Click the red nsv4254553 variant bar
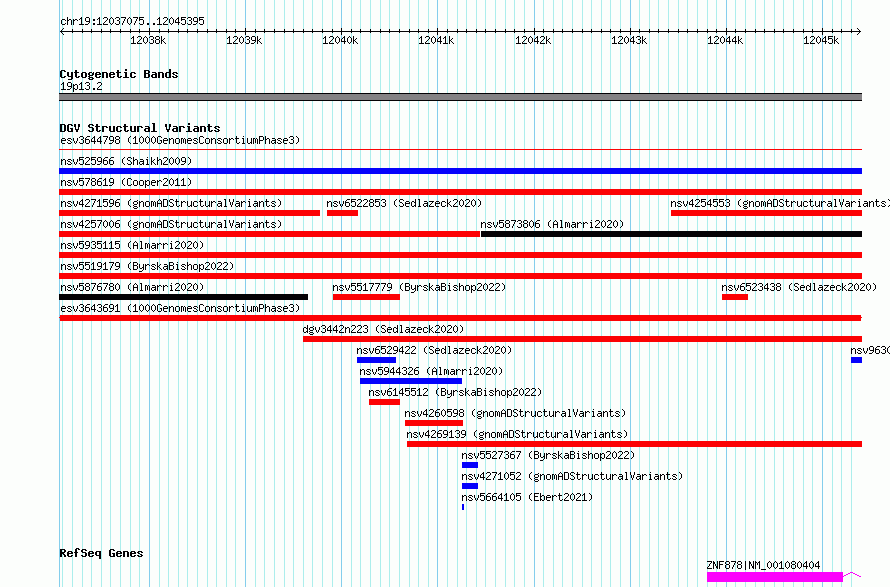 click(766, 213)
